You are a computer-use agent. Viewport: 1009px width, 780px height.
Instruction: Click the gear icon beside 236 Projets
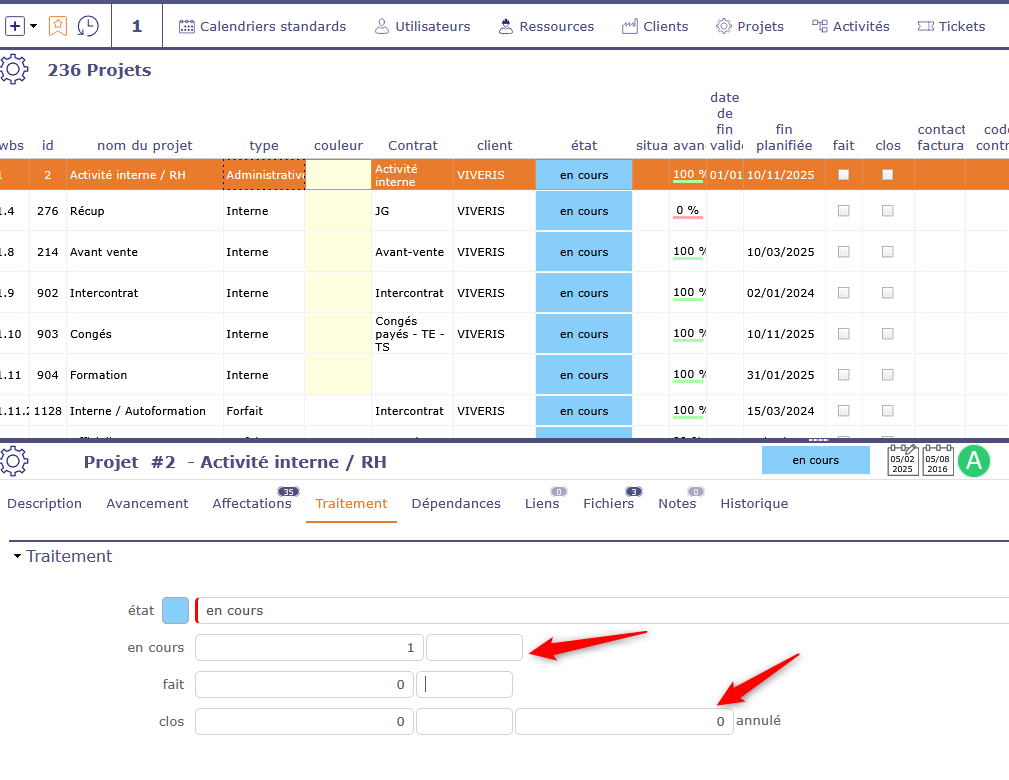click(13, 70)
